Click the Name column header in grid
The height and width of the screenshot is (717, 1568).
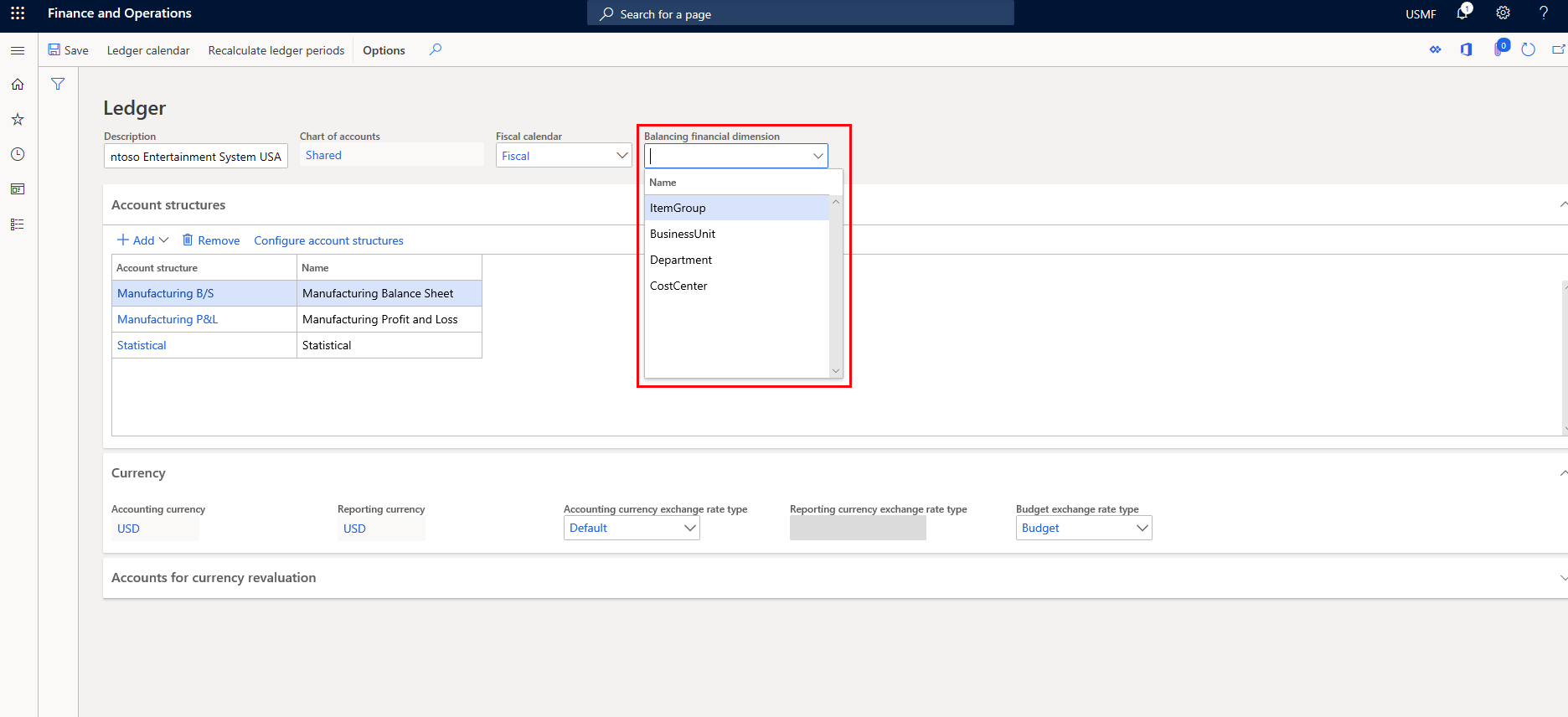coord(389,267)
